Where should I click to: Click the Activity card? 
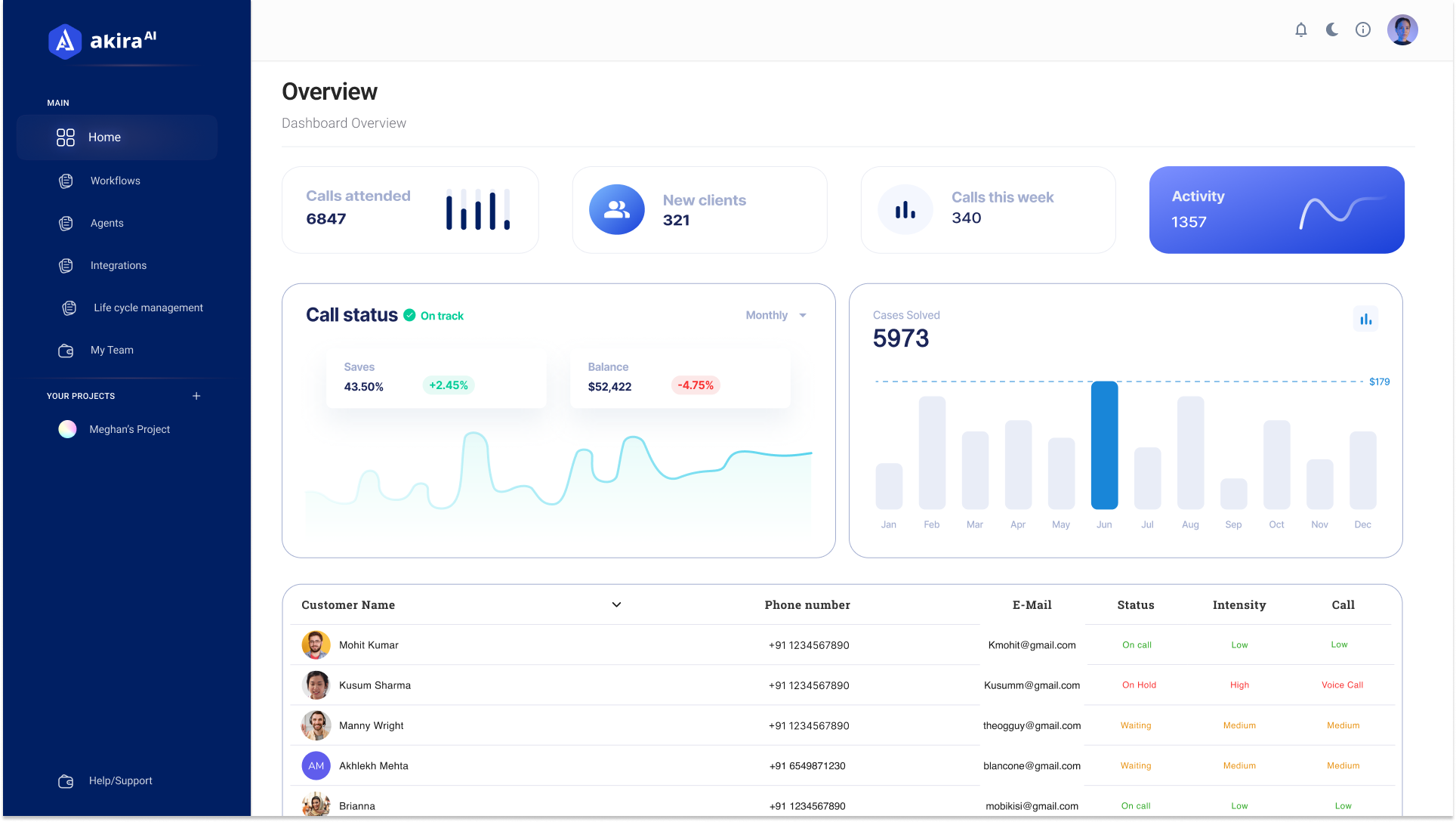[1276, 210]
